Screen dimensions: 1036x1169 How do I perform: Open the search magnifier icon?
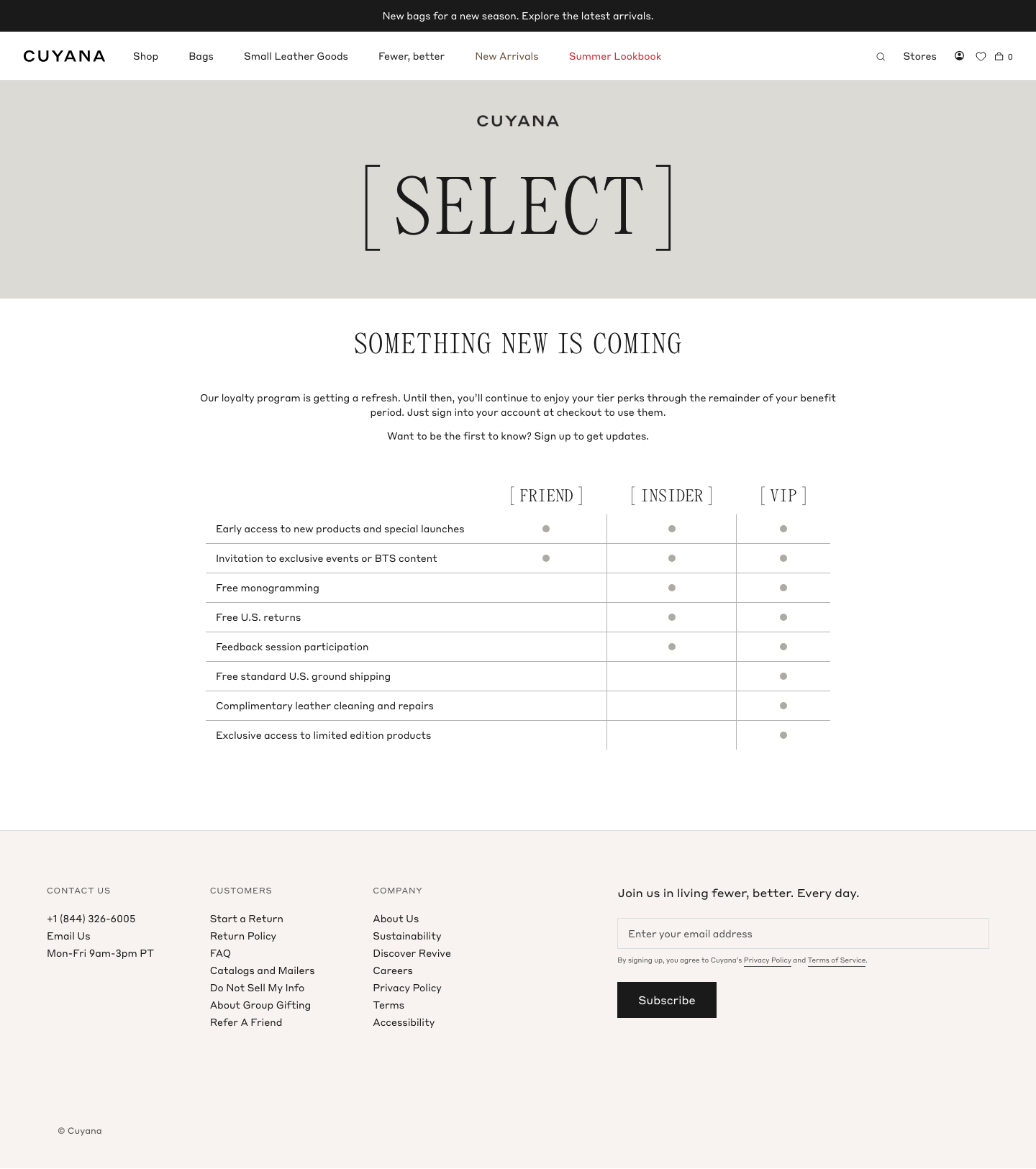coord(880,56)
